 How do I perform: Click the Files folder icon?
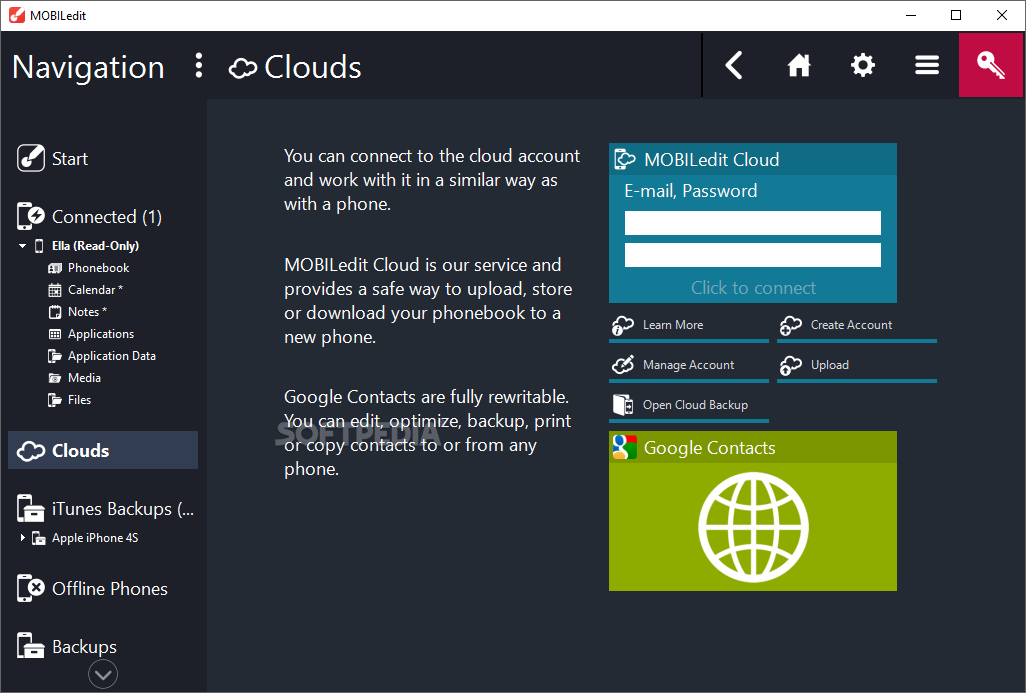(x=55, y=400)
